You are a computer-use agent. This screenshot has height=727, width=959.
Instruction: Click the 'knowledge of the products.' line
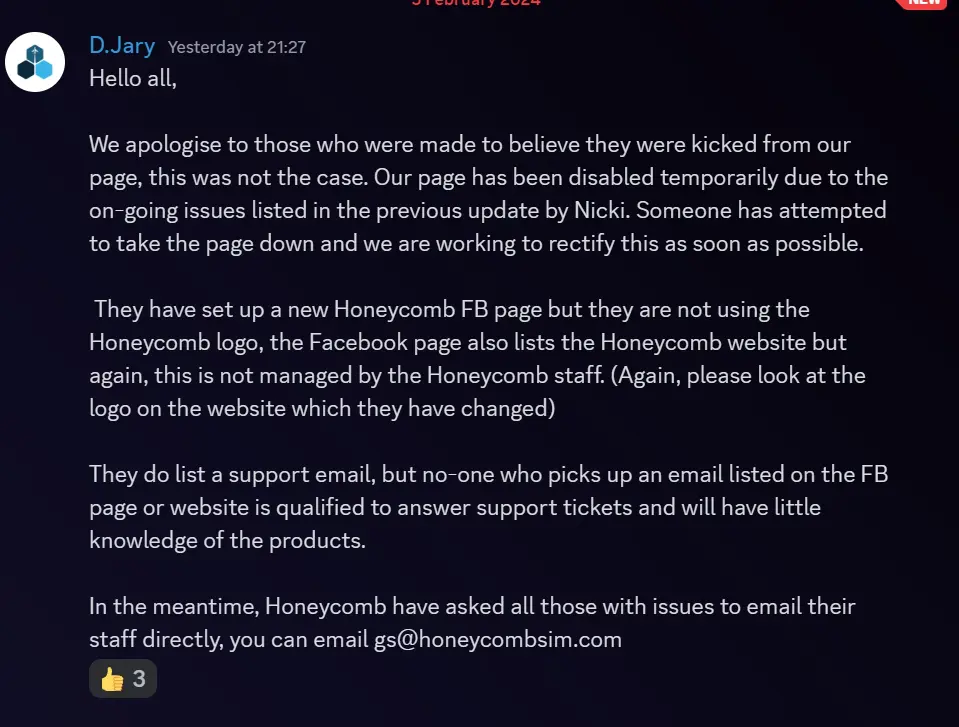228,540
